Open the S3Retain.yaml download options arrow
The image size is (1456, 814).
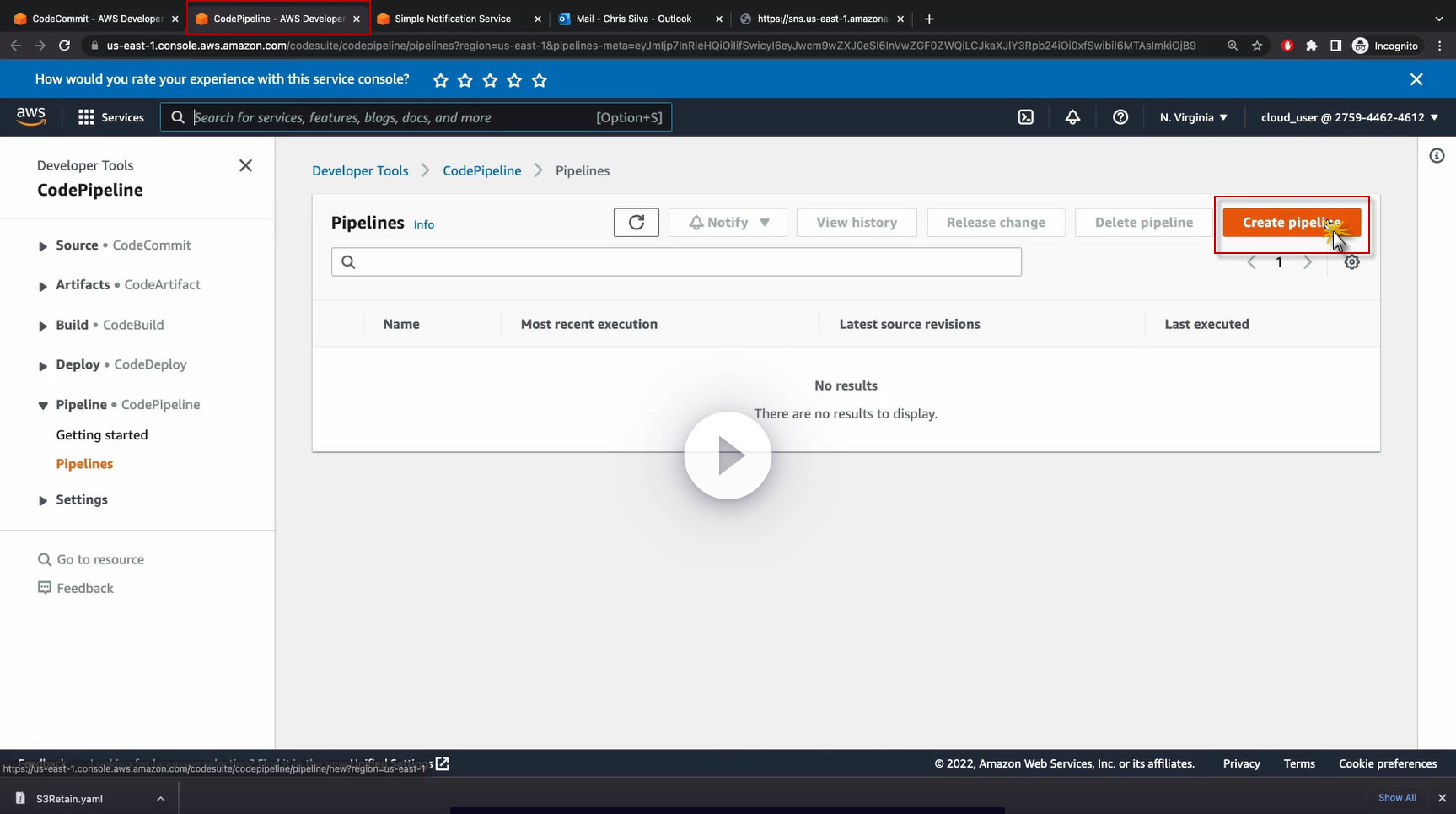pos(160,799)
